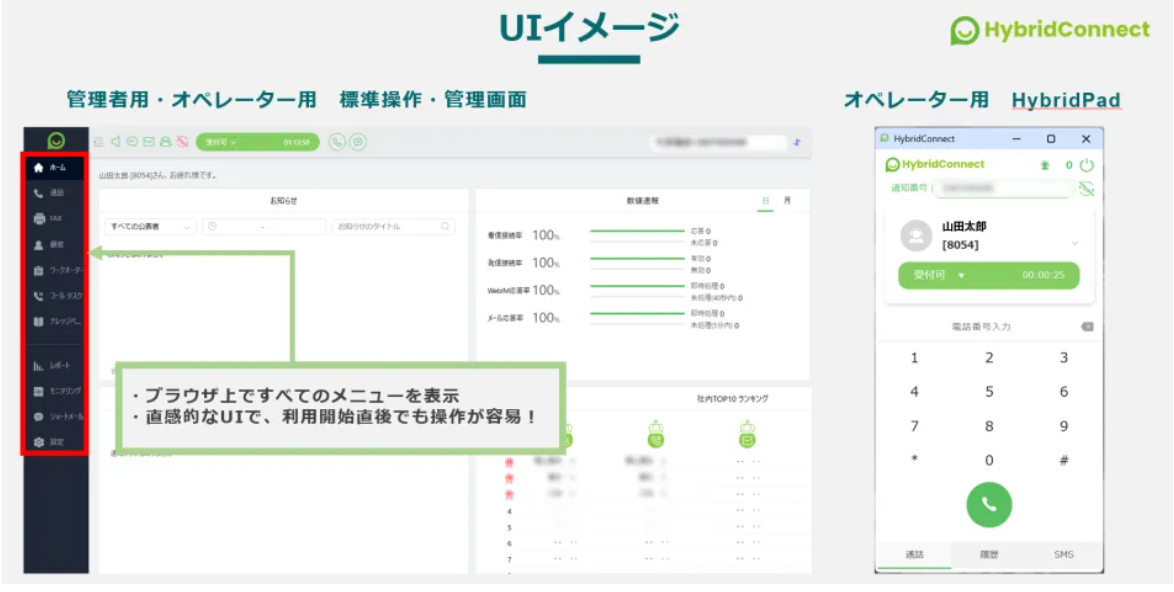The image size is (1174, 592).
Task: Open 通話 in the left sidebar
Action: (55, 193)
